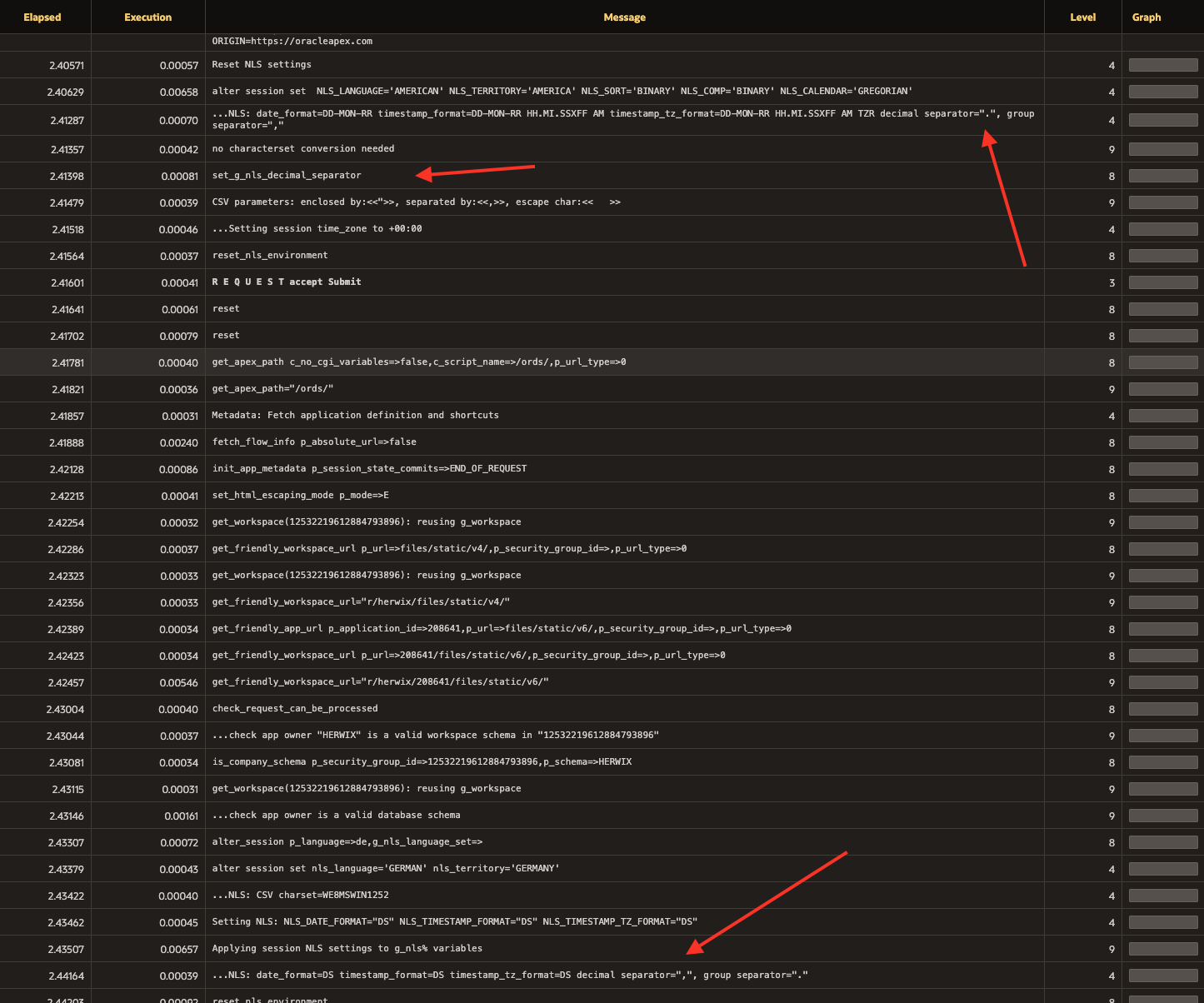
Task: Click the Elapsed column header
Action: click(42, 17)
